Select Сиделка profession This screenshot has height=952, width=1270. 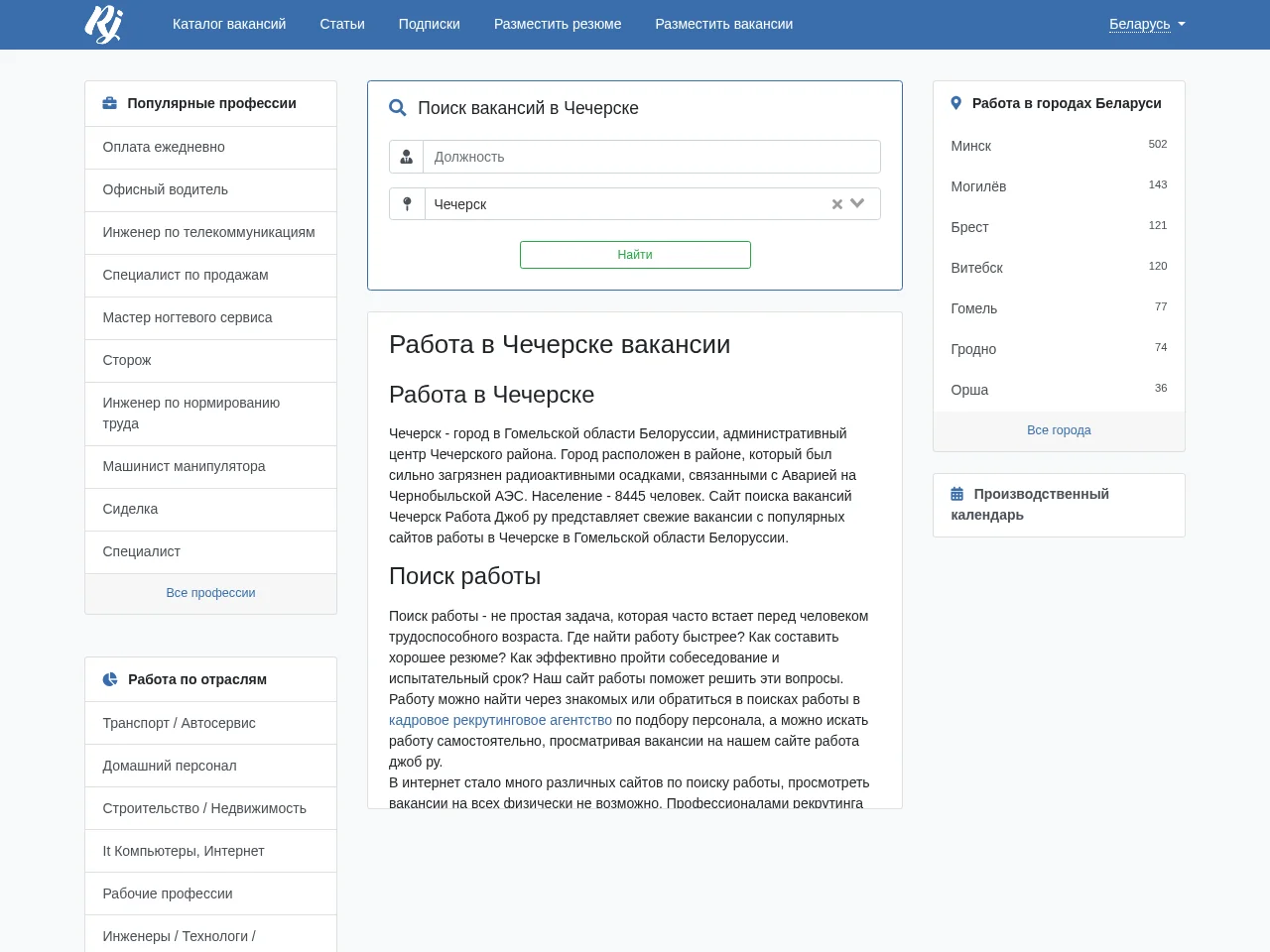pyautogui.click(x=210, y=509)
